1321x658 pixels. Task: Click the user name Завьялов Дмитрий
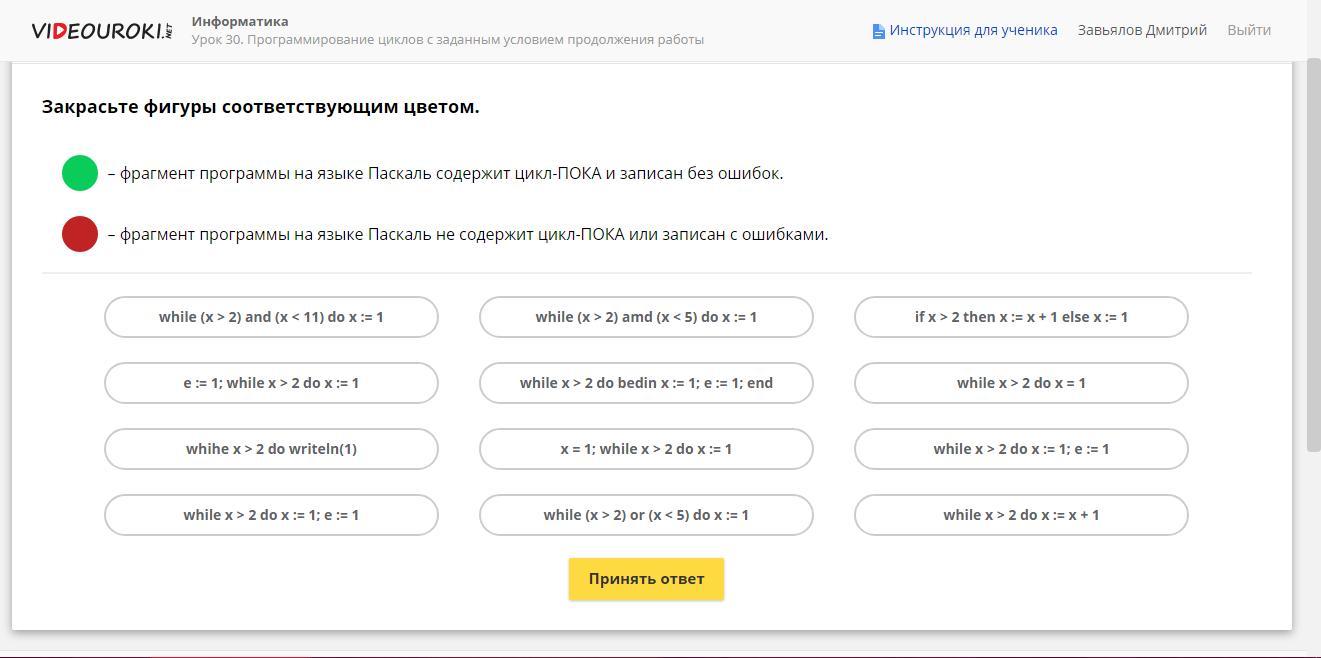tap(1142, 30)
